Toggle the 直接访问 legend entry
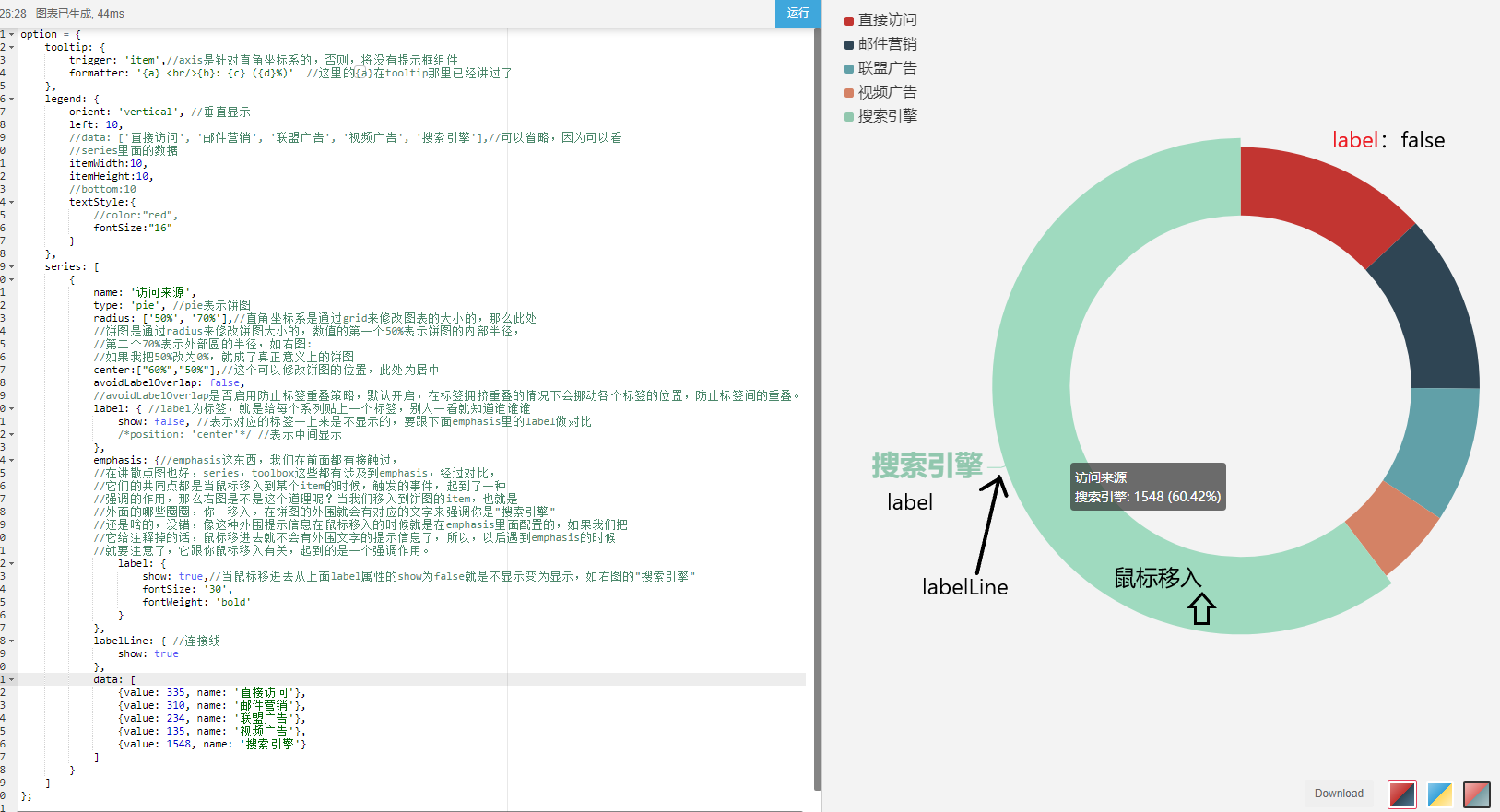 (x=880, y=20)
